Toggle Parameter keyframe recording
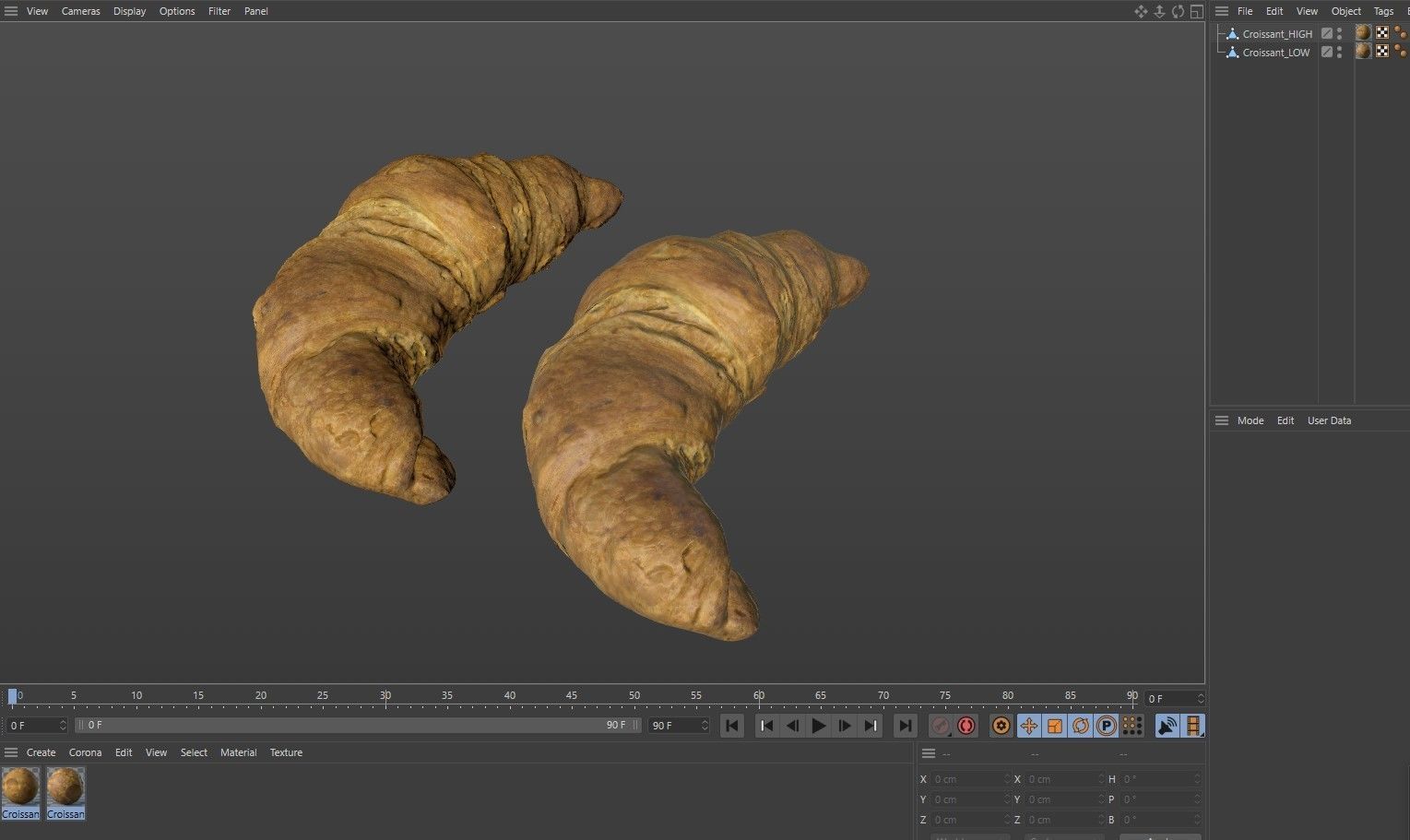 tap(1106, 726)
